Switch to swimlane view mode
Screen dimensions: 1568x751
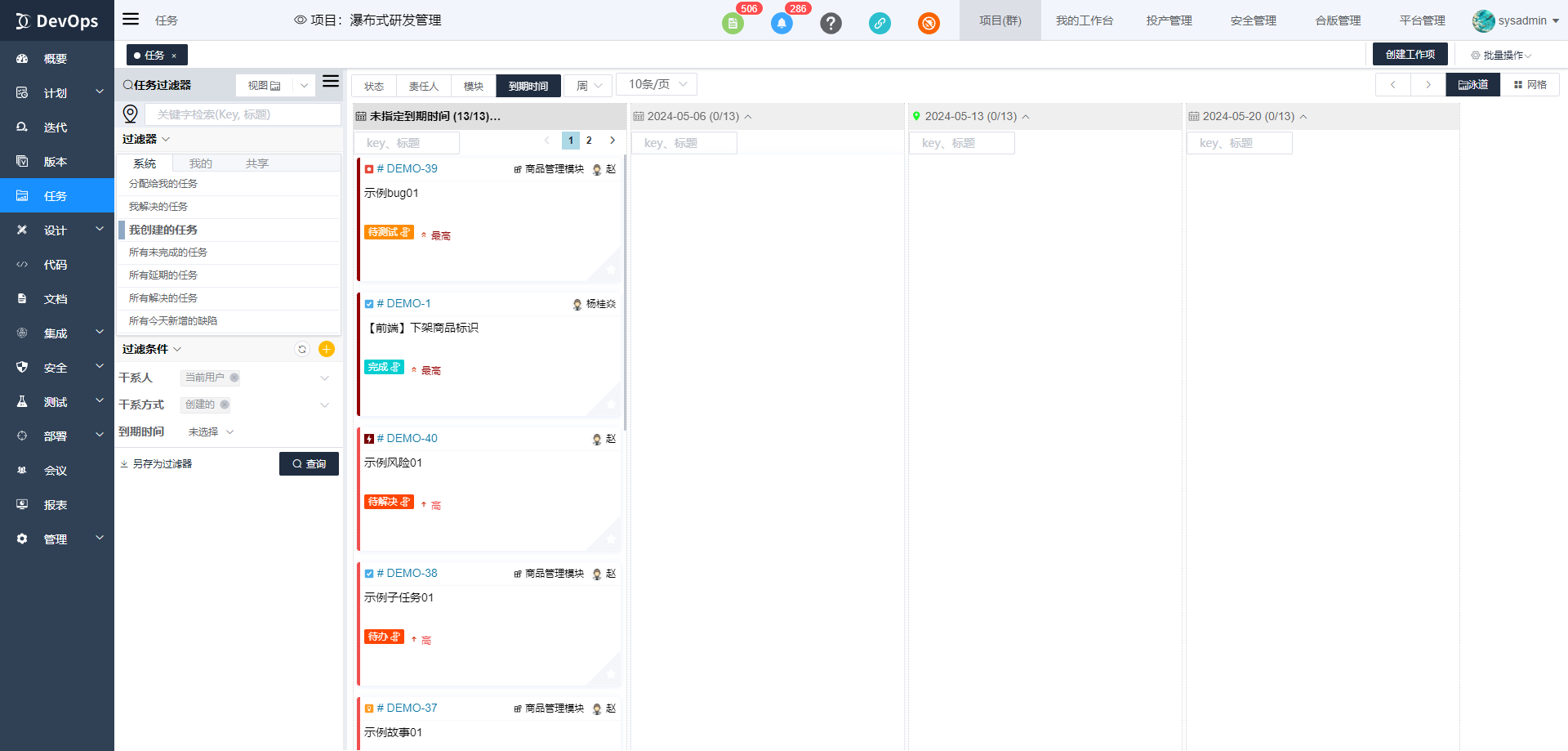pos(1472,85)
